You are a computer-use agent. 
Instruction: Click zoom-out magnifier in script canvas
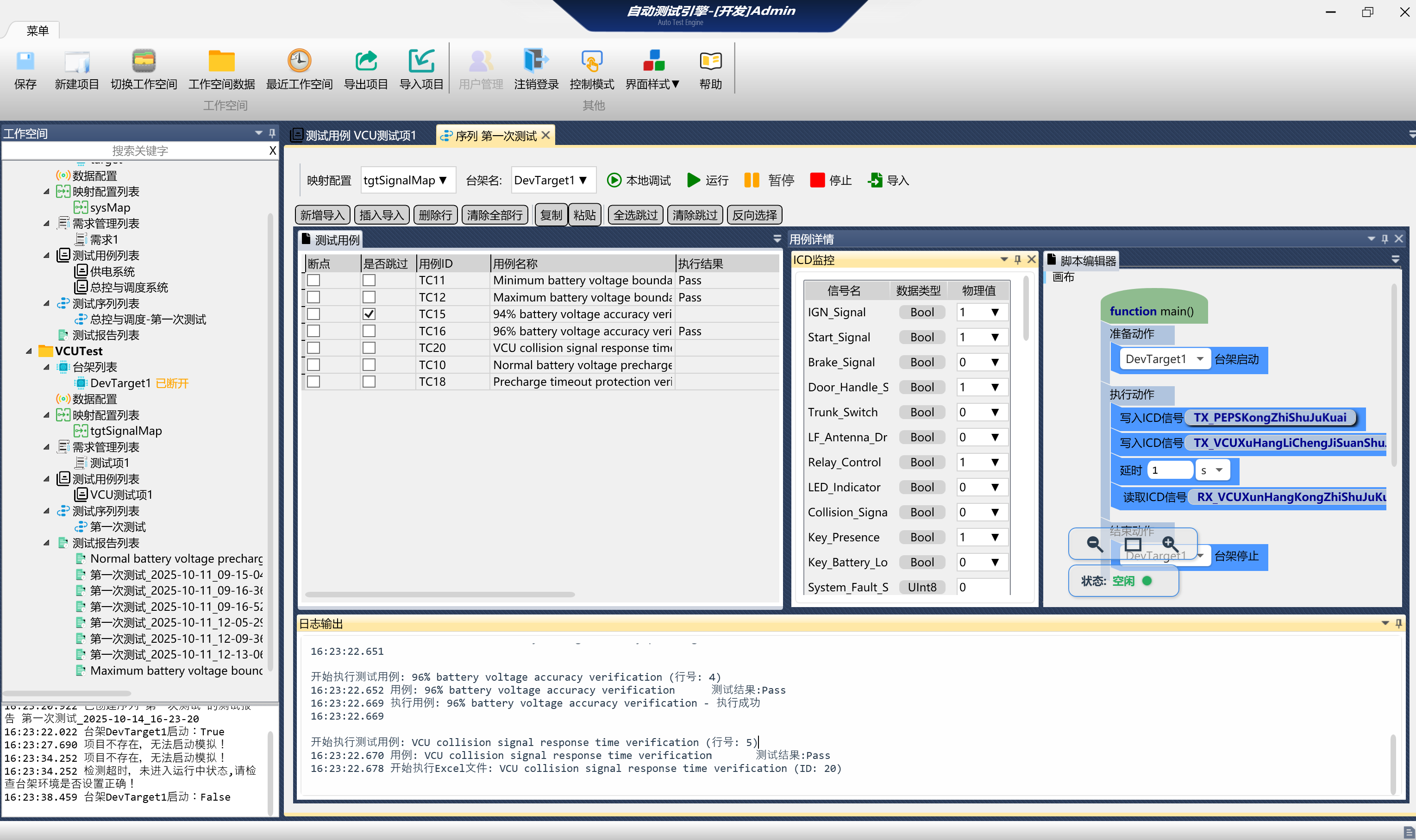click(x=1095, y=544)
